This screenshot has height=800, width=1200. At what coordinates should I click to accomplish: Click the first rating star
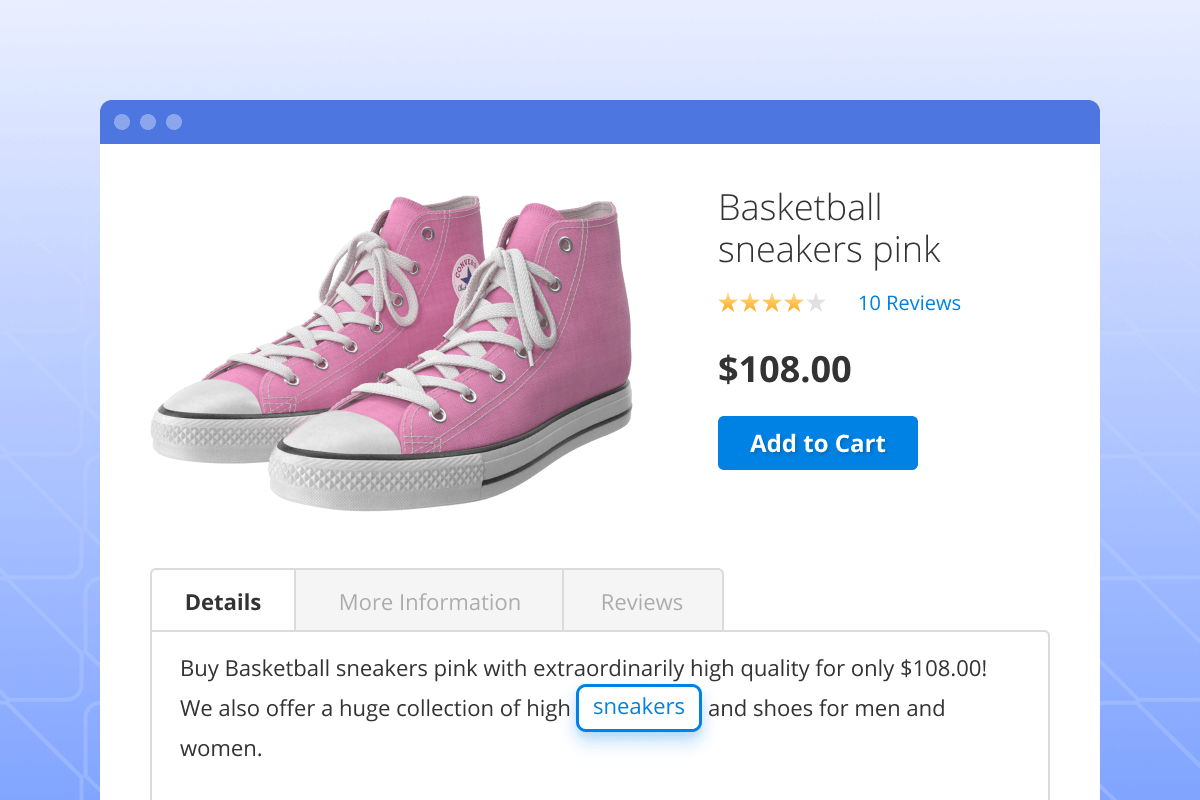click(x=728, y=303)
